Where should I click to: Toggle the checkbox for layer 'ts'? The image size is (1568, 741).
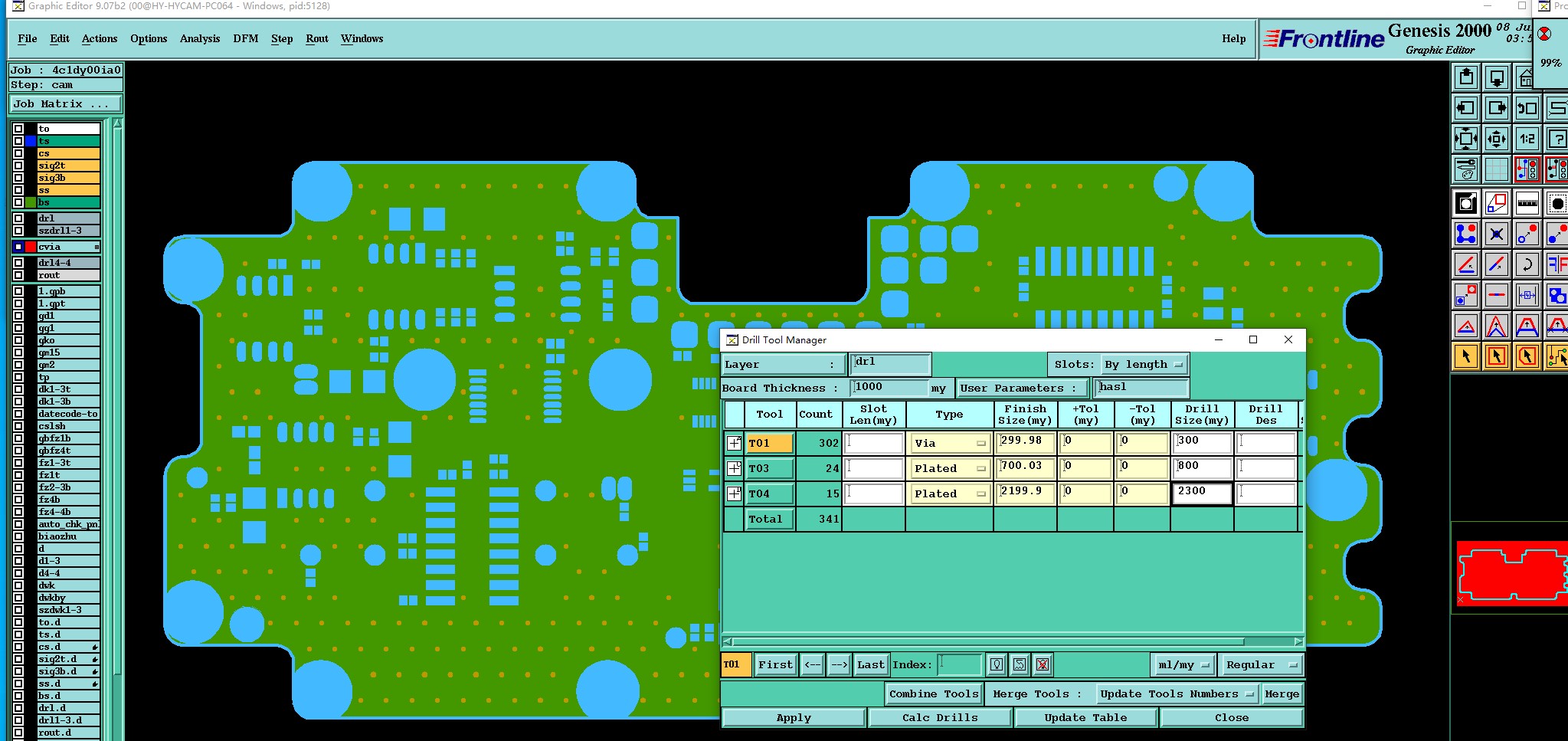[x=18, y=141]
